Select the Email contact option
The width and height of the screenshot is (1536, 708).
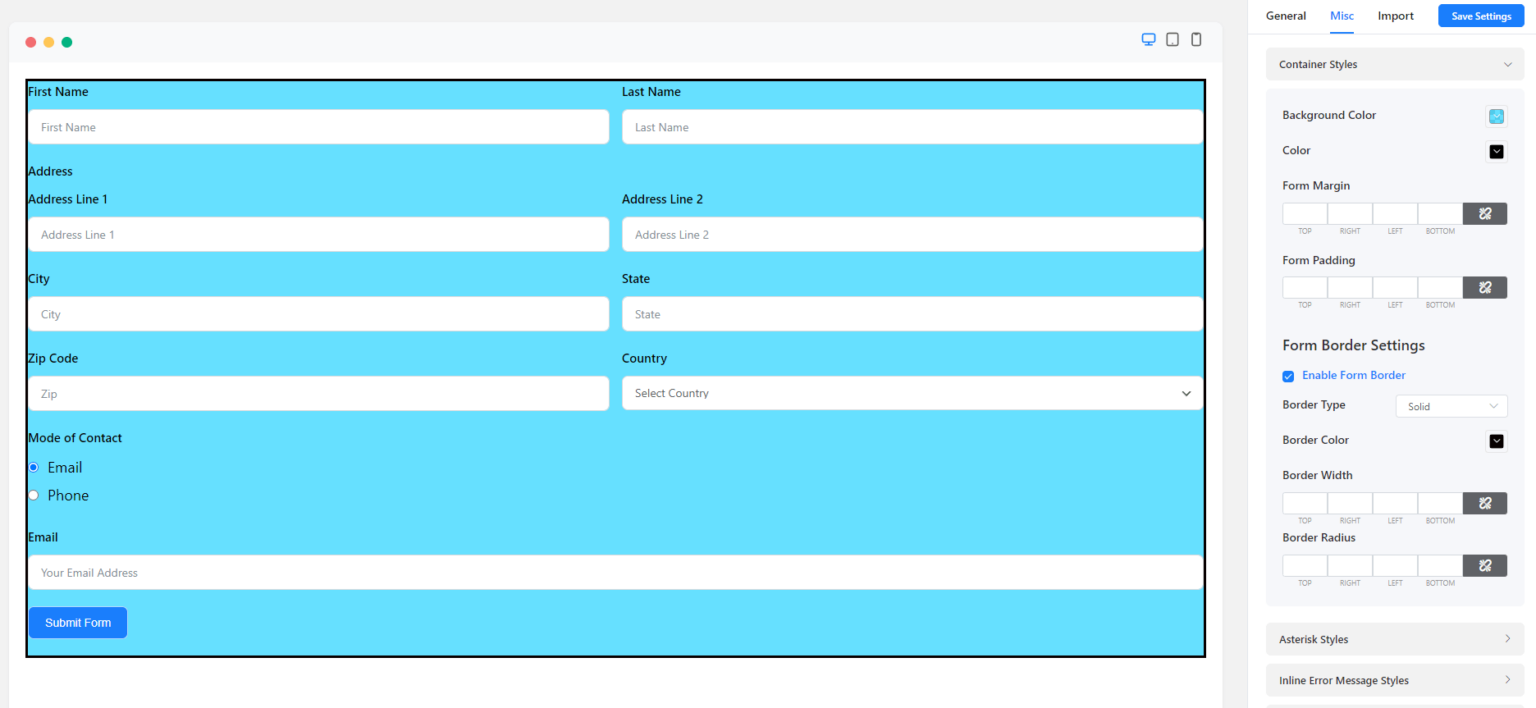[x=33, y=467]
